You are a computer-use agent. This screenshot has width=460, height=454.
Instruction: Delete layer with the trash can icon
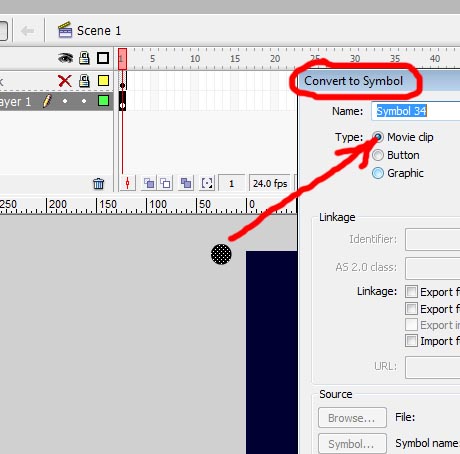point(98,183)
